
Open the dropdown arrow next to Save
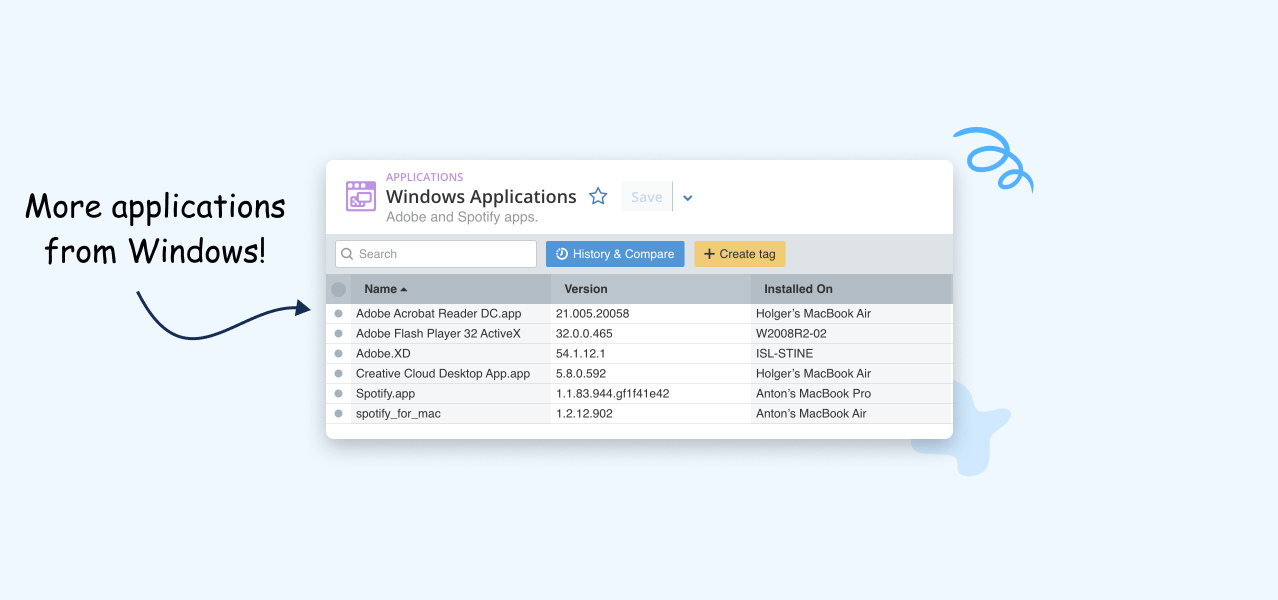click(x=687, y=197)
